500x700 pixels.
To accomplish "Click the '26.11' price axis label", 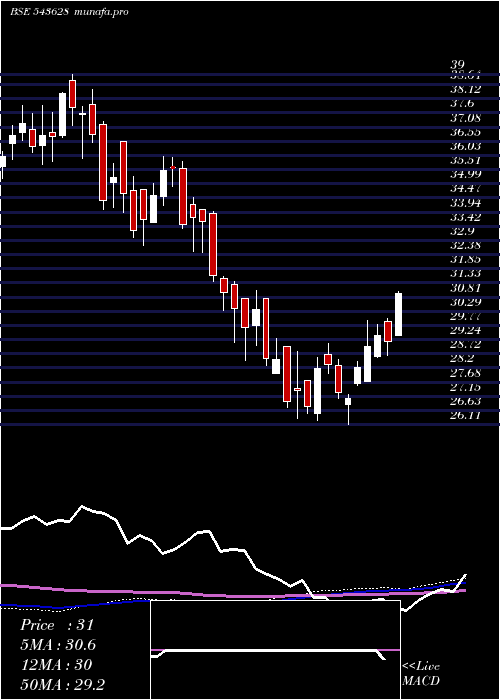I will click(x=466, y=416).
